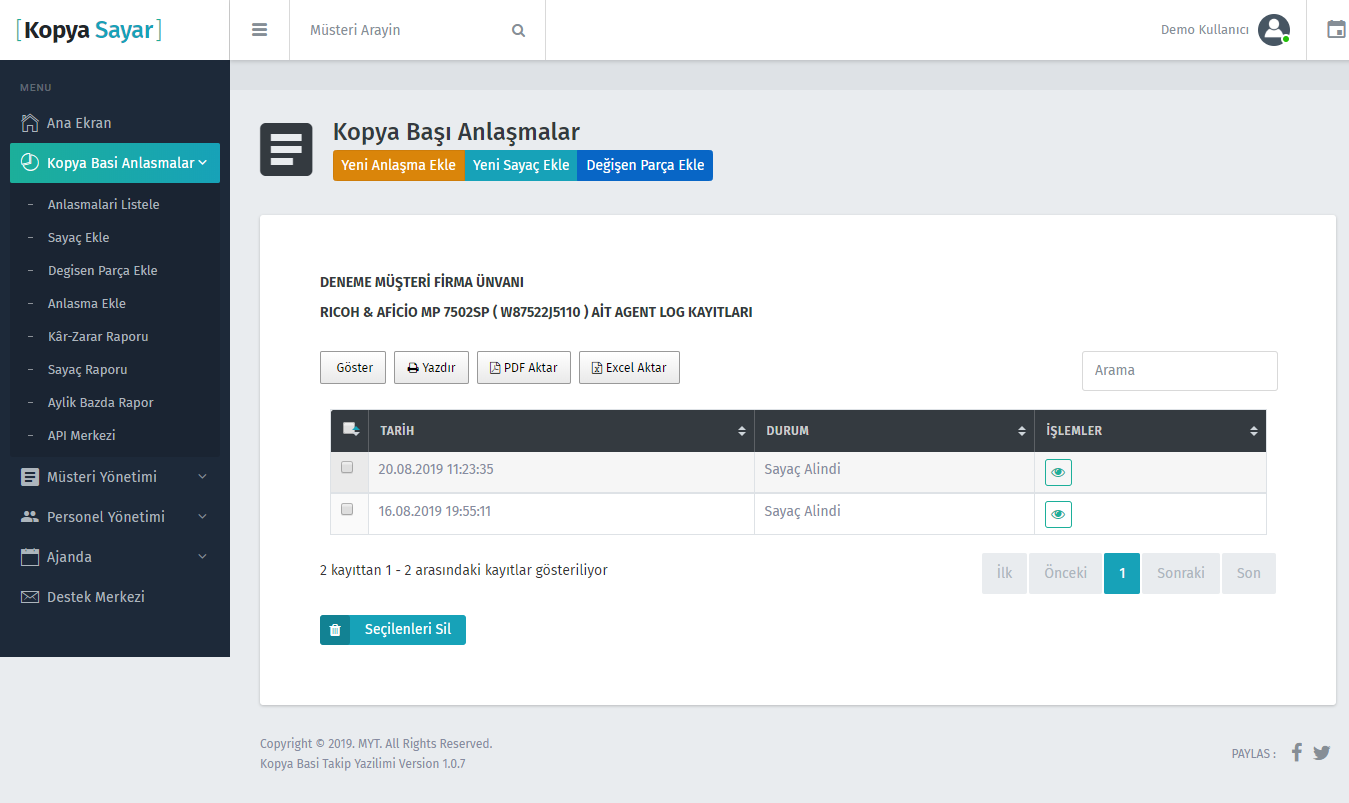This screenshot has height=803, width=1349.
Task: Collapse the Kopya Basi Anlasmalar menu
Action: pos(115,163)
